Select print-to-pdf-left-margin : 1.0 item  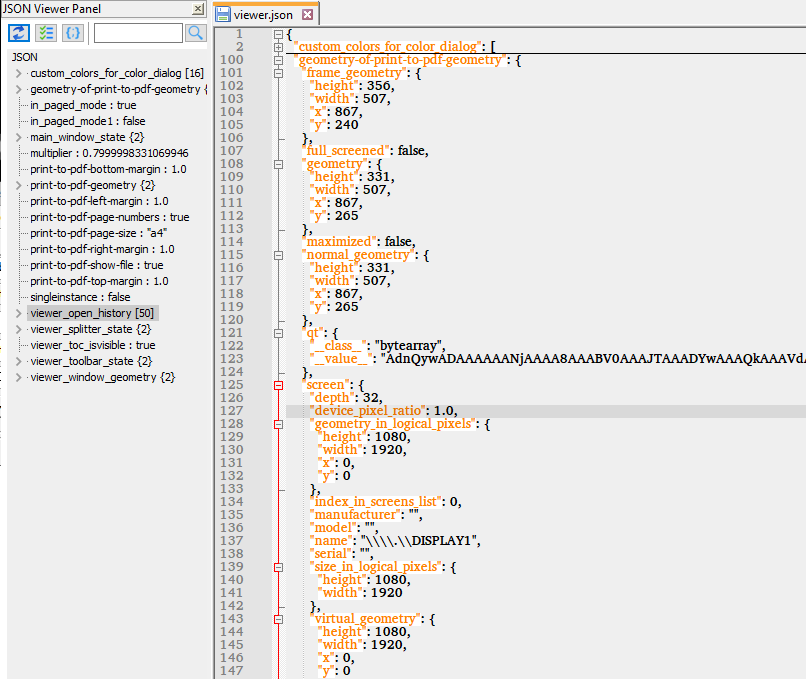coord(99,201)
